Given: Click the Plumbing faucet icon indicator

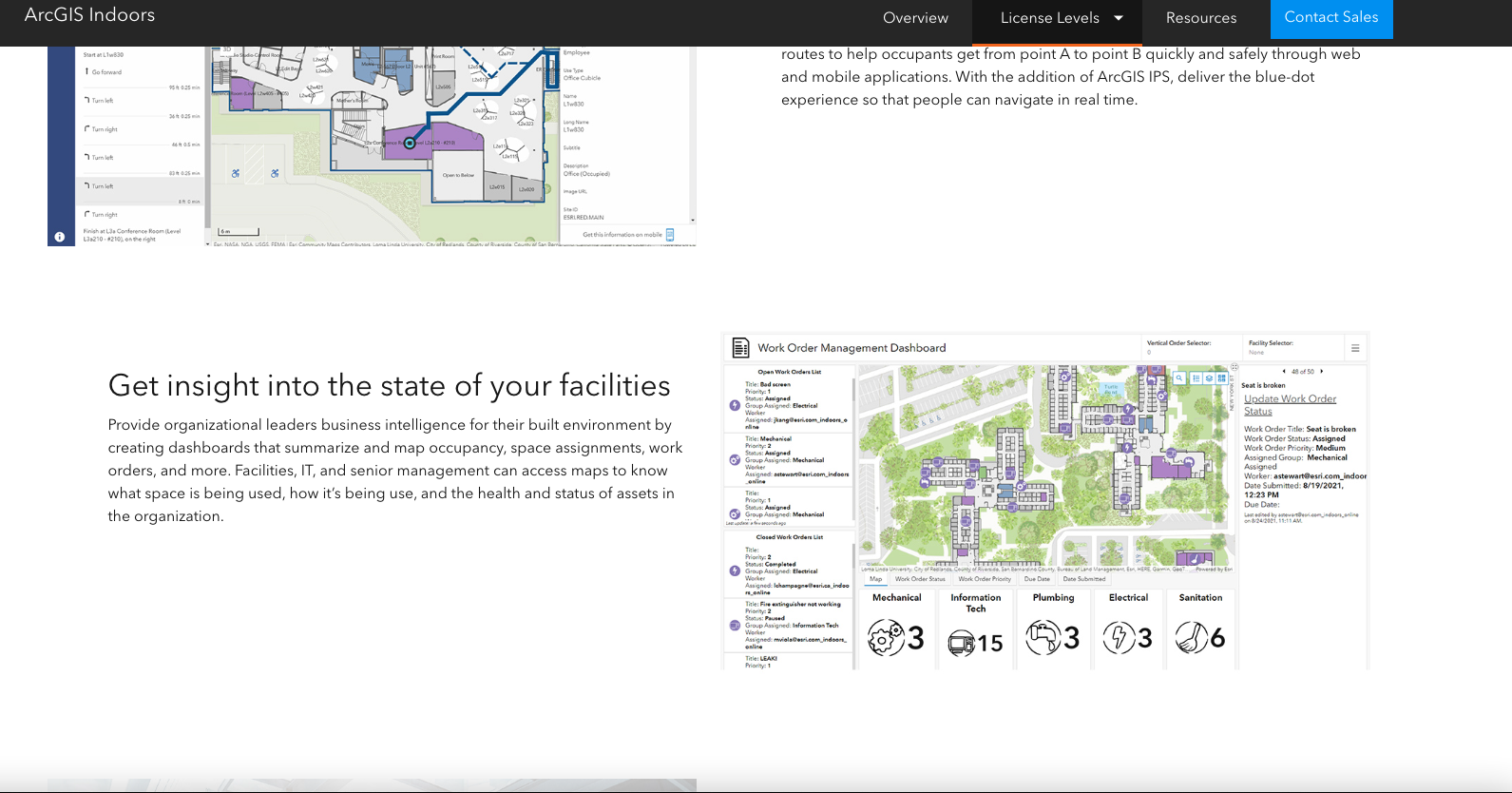Looking at the screenshot, I should pos(1043,638).
